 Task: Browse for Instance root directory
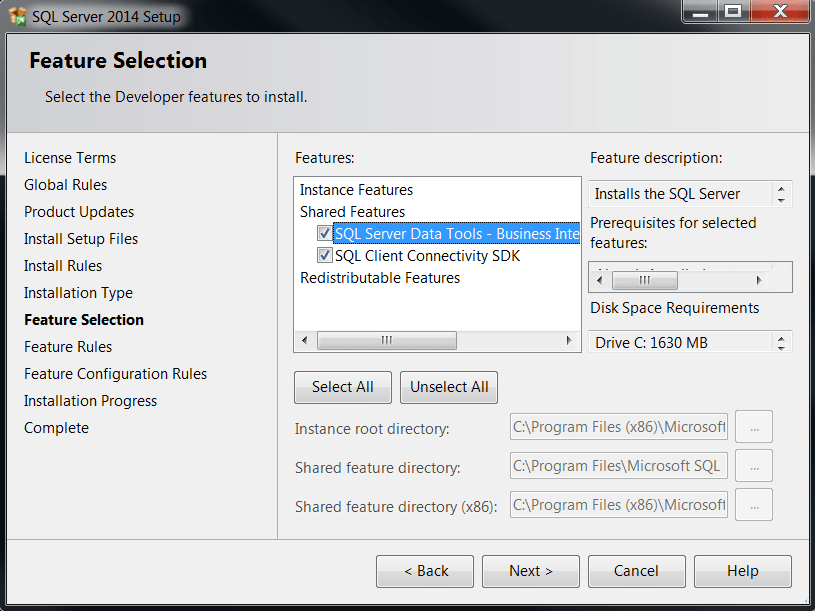tap(754, 427)
